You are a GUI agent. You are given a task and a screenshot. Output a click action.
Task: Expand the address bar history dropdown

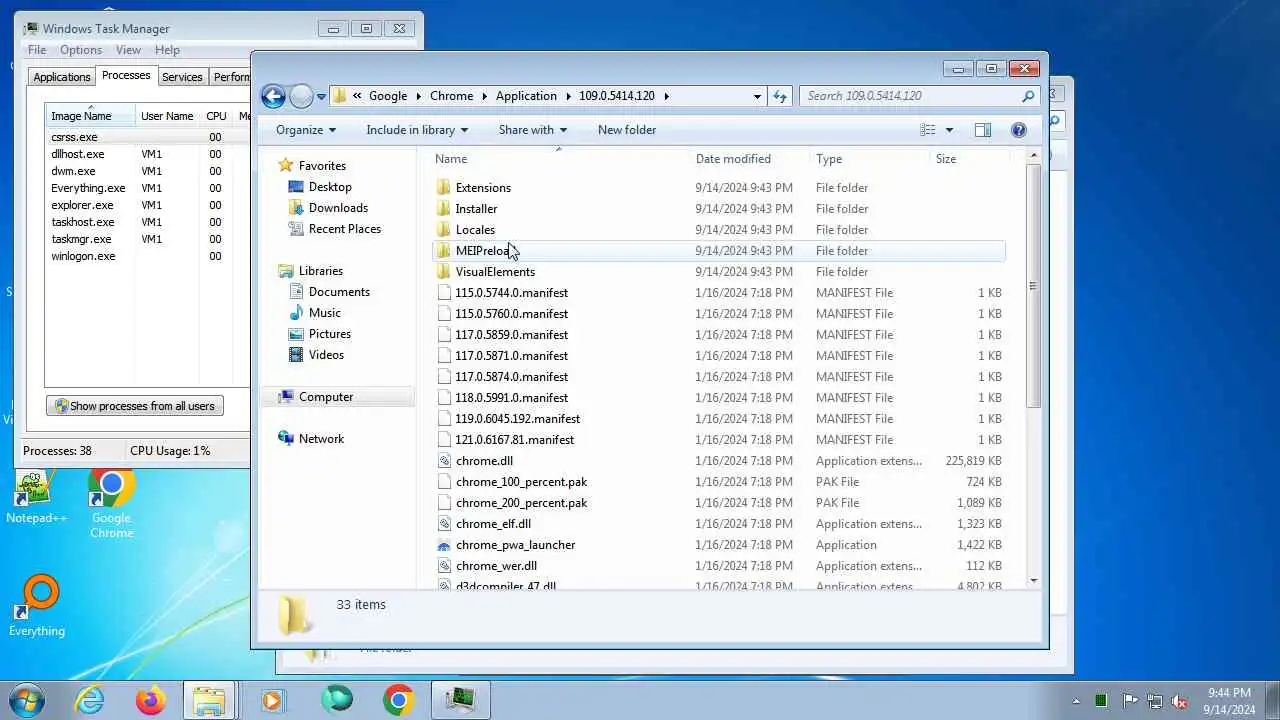coord(757,96)
